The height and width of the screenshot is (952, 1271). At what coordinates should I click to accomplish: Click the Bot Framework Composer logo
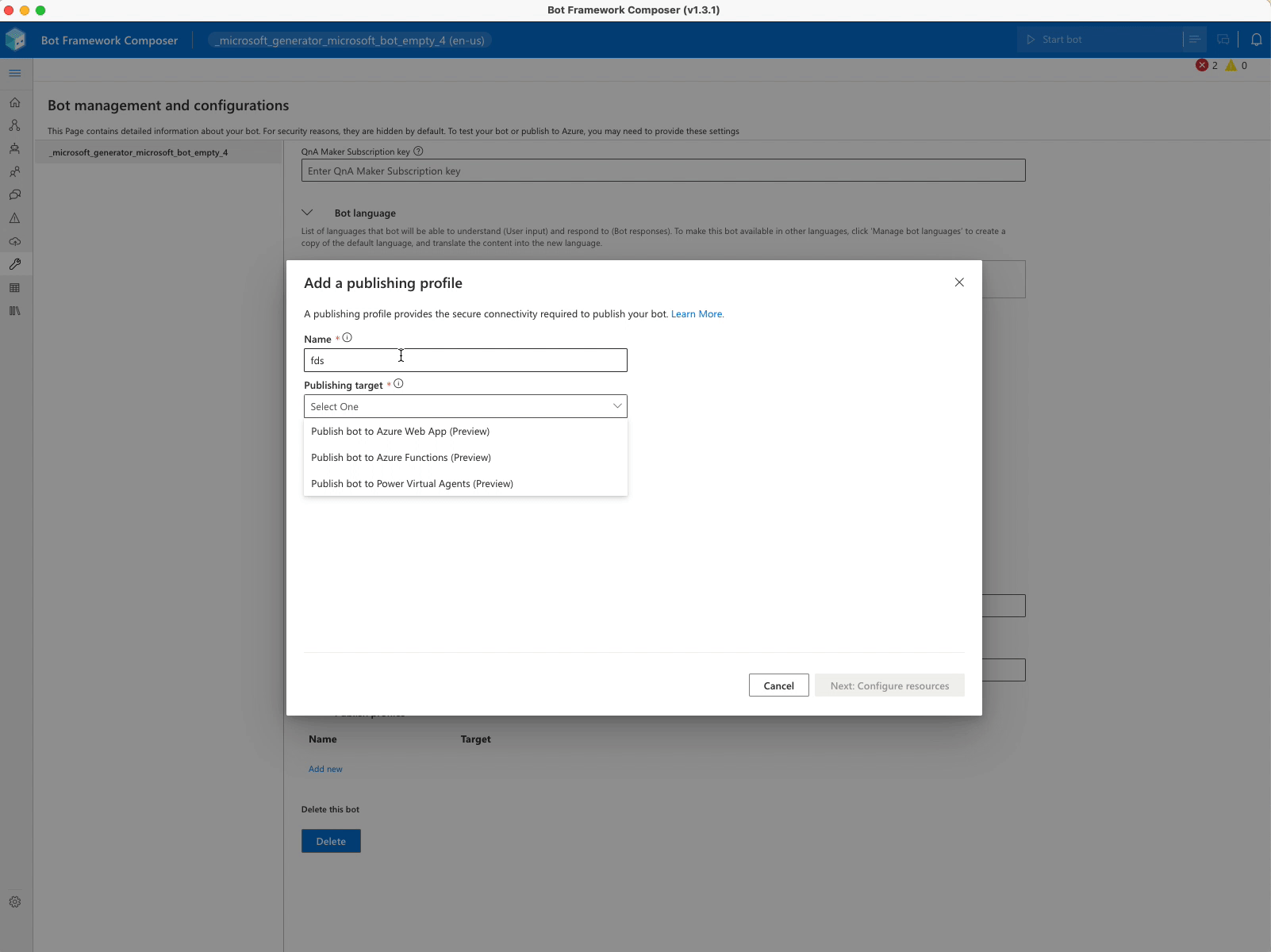click(16, 40)
